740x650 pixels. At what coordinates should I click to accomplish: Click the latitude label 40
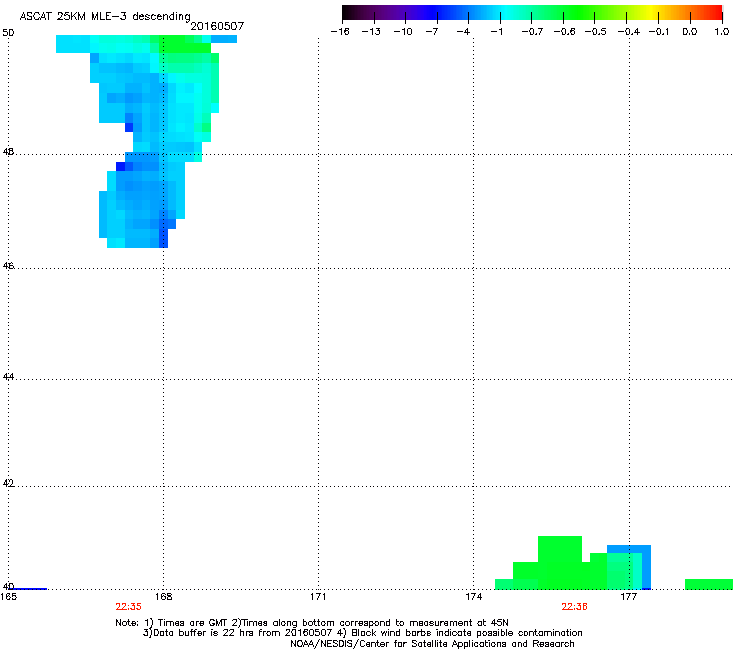8,586
